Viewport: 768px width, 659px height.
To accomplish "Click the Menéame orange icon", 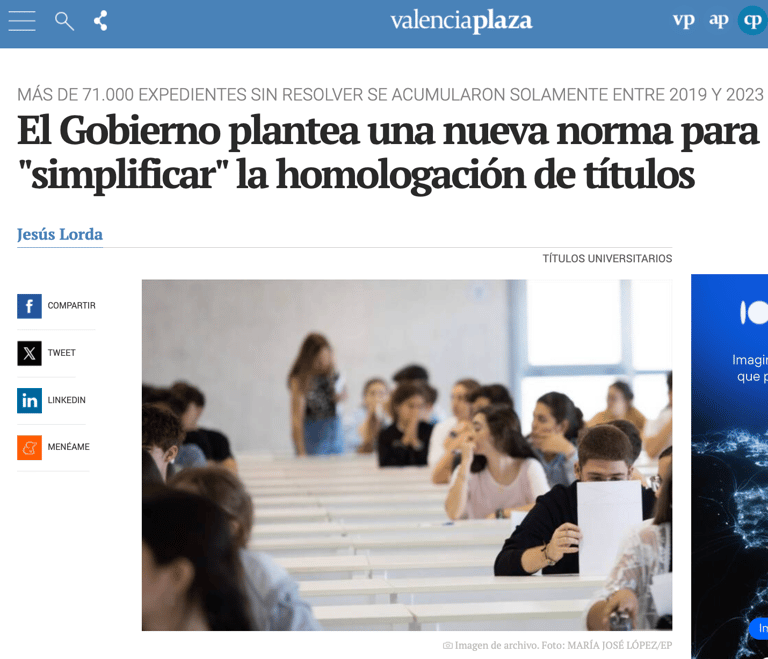I will click(29, 447).
